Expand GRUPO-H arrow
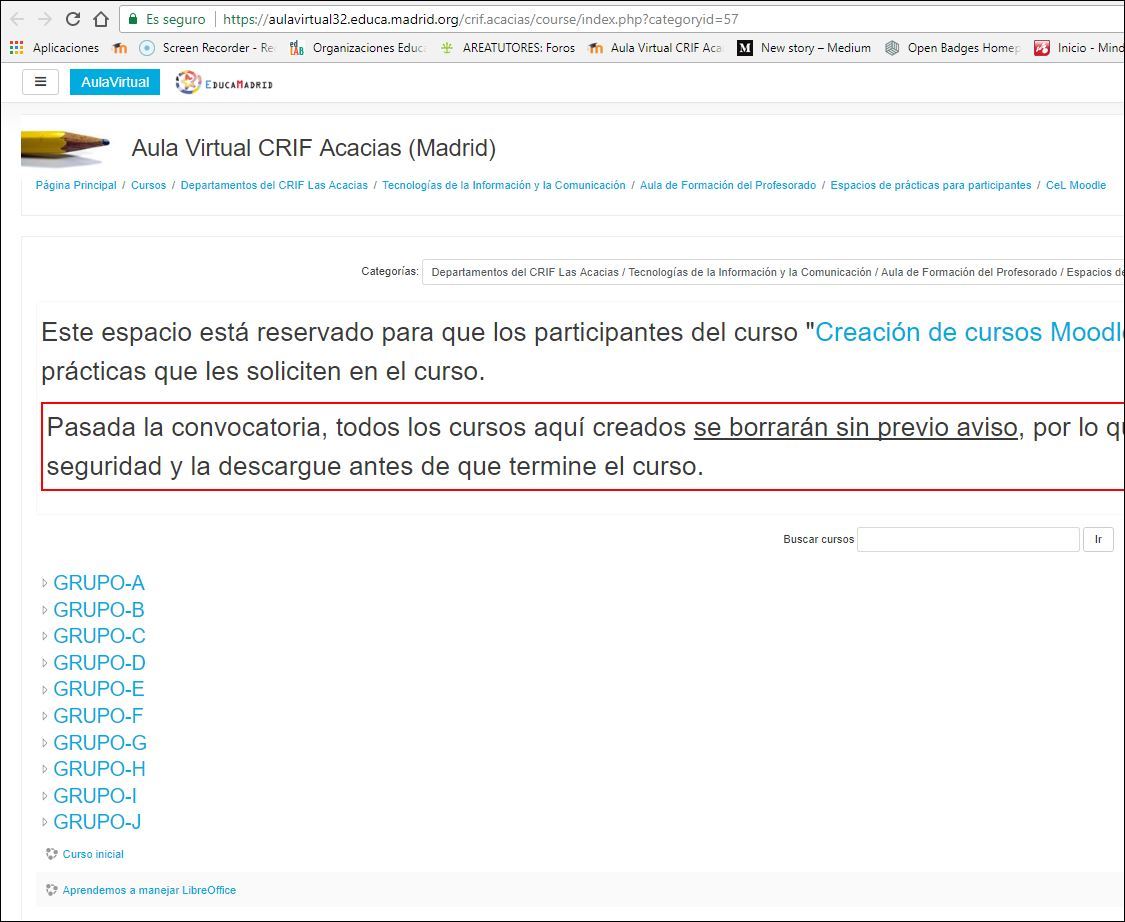 (x=44, y=768)
